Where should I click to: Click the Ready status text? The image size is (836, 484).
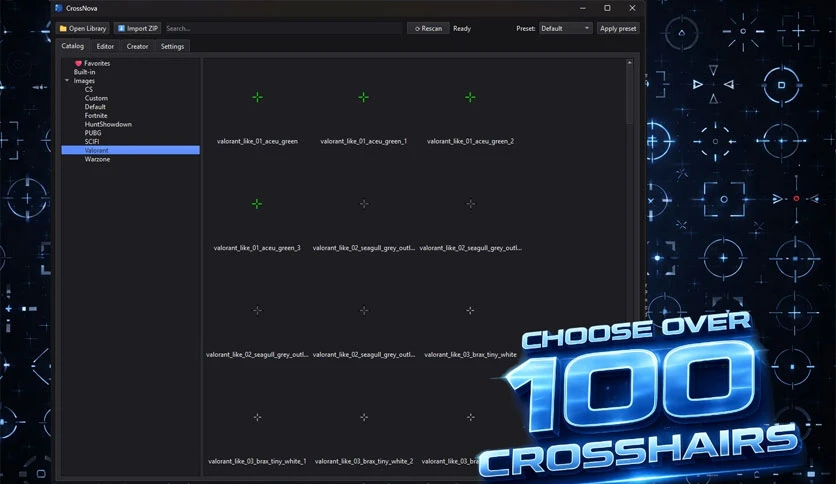tap(462, 28)
